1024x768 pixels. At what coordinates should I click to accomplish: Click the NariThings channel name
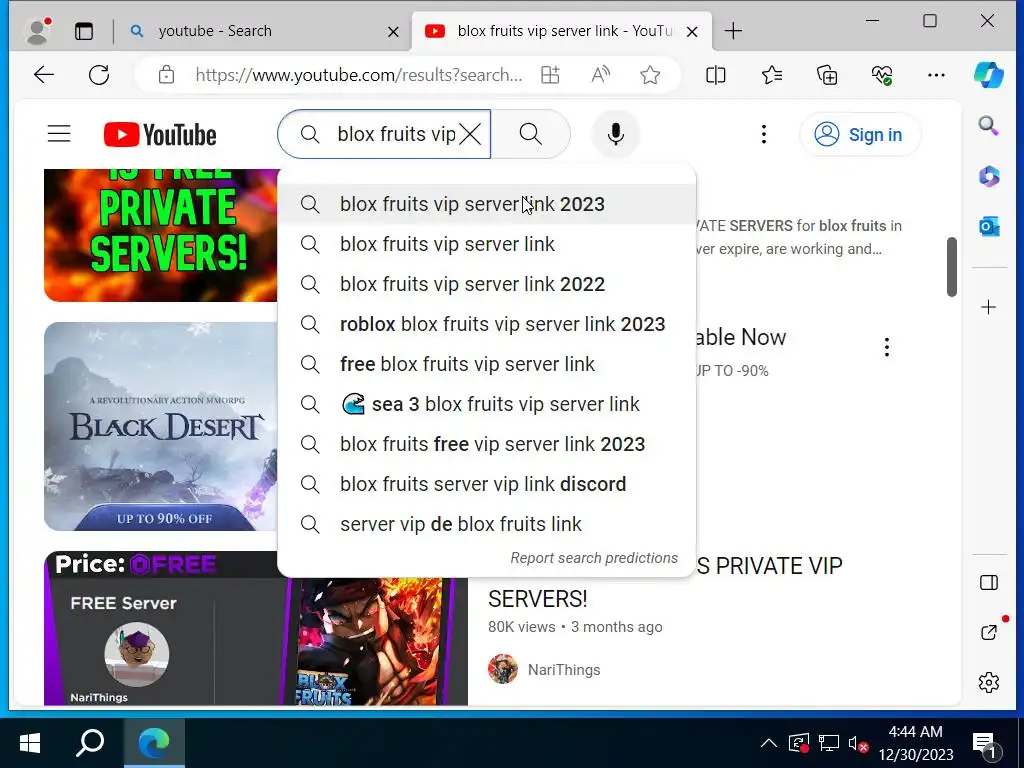564,670
